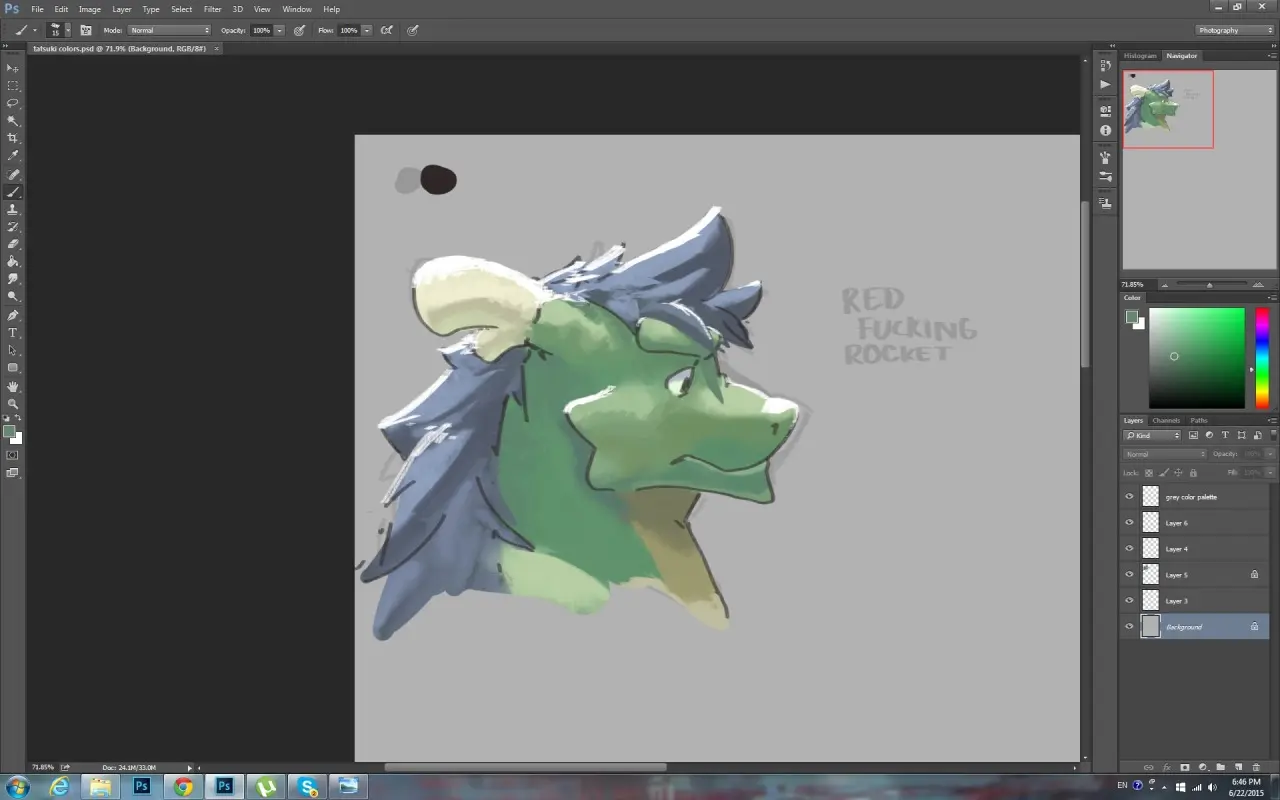Open the foreground color picker in toolbox
This screenshot has width=1280, height=800.
(9, 432)
